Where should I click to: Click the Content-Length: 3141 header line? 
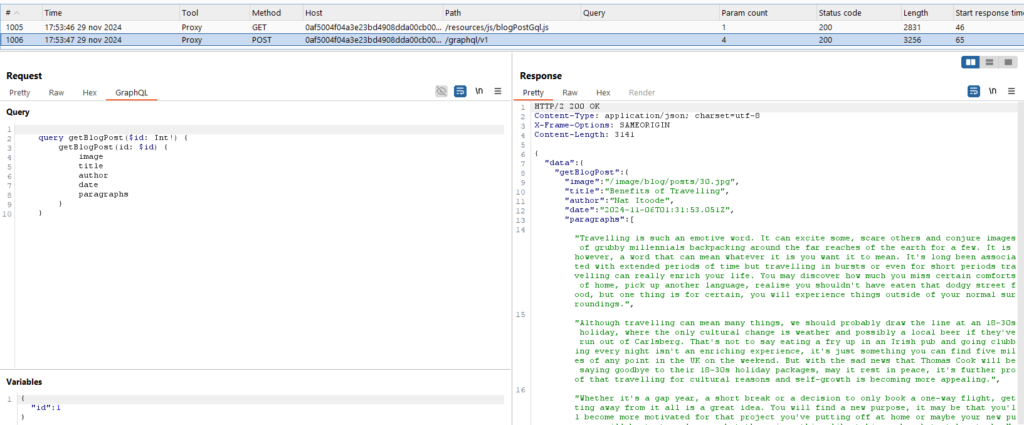[x=584, y=134]
